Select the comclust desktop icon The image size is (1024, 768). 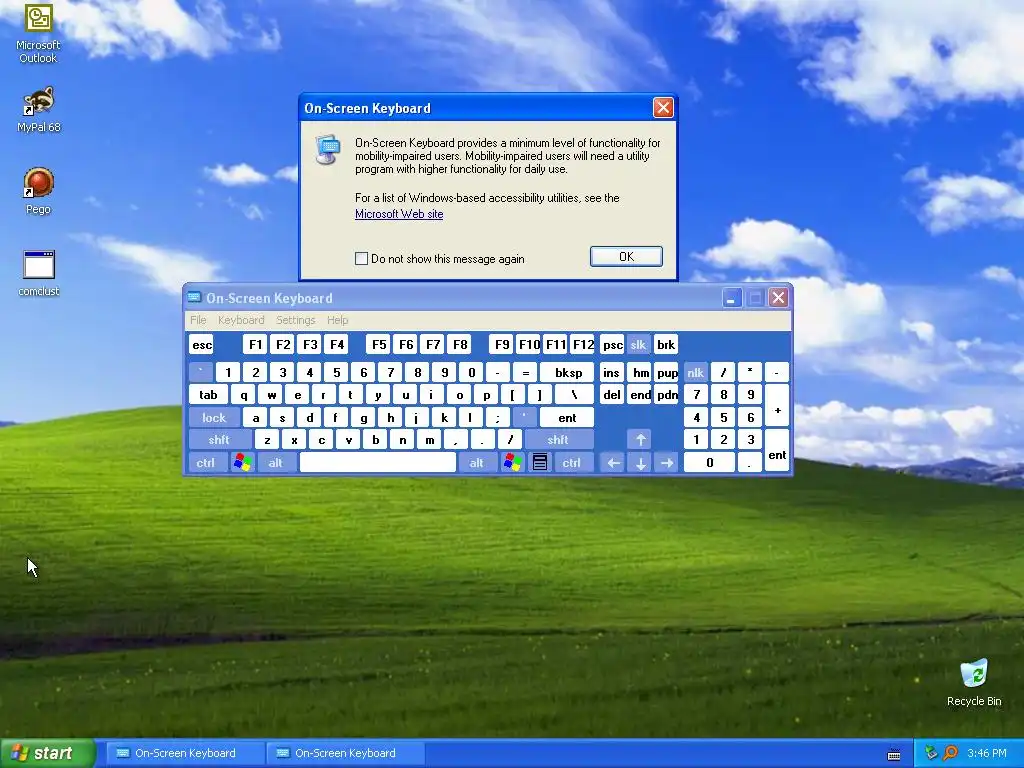tap(39, 273)
